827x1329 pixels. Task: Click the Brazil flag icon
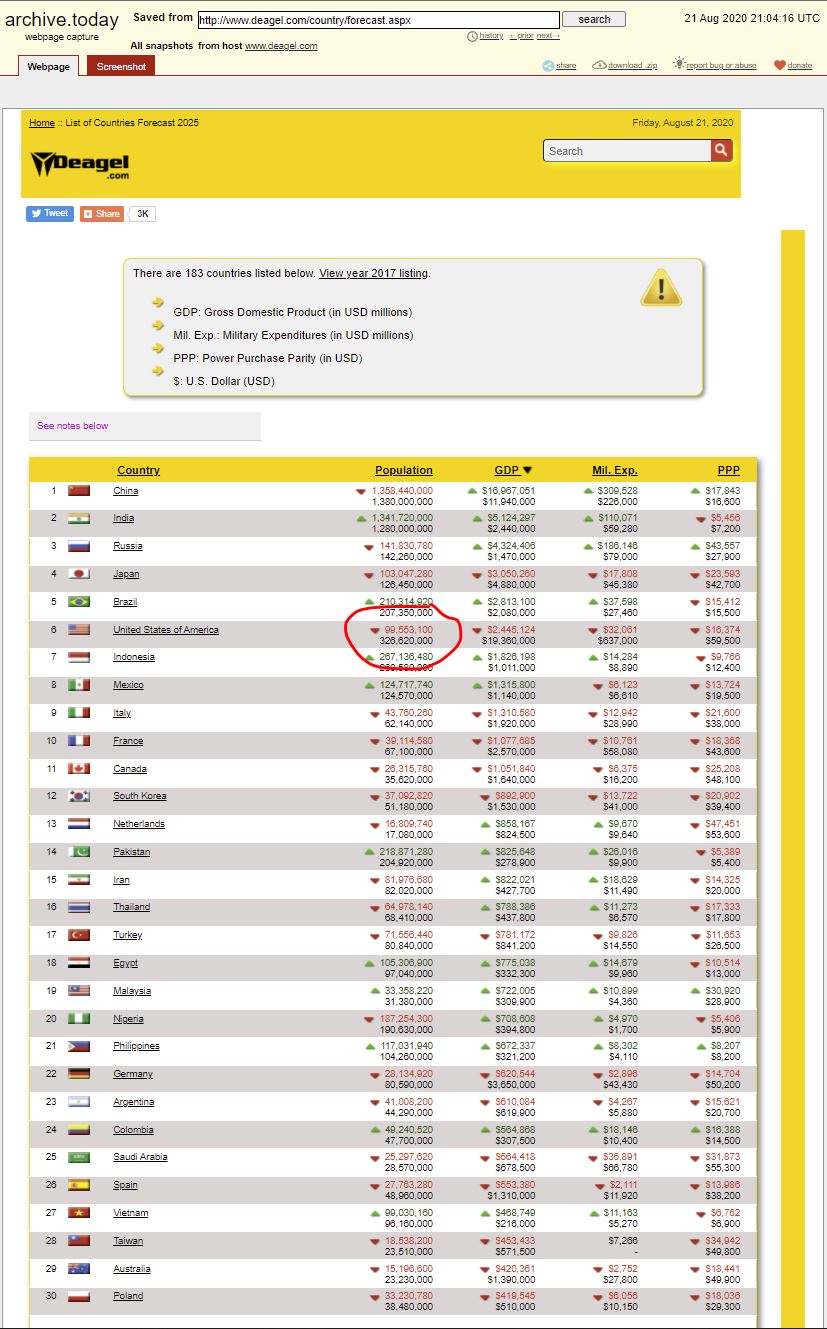tap(79, 602)
